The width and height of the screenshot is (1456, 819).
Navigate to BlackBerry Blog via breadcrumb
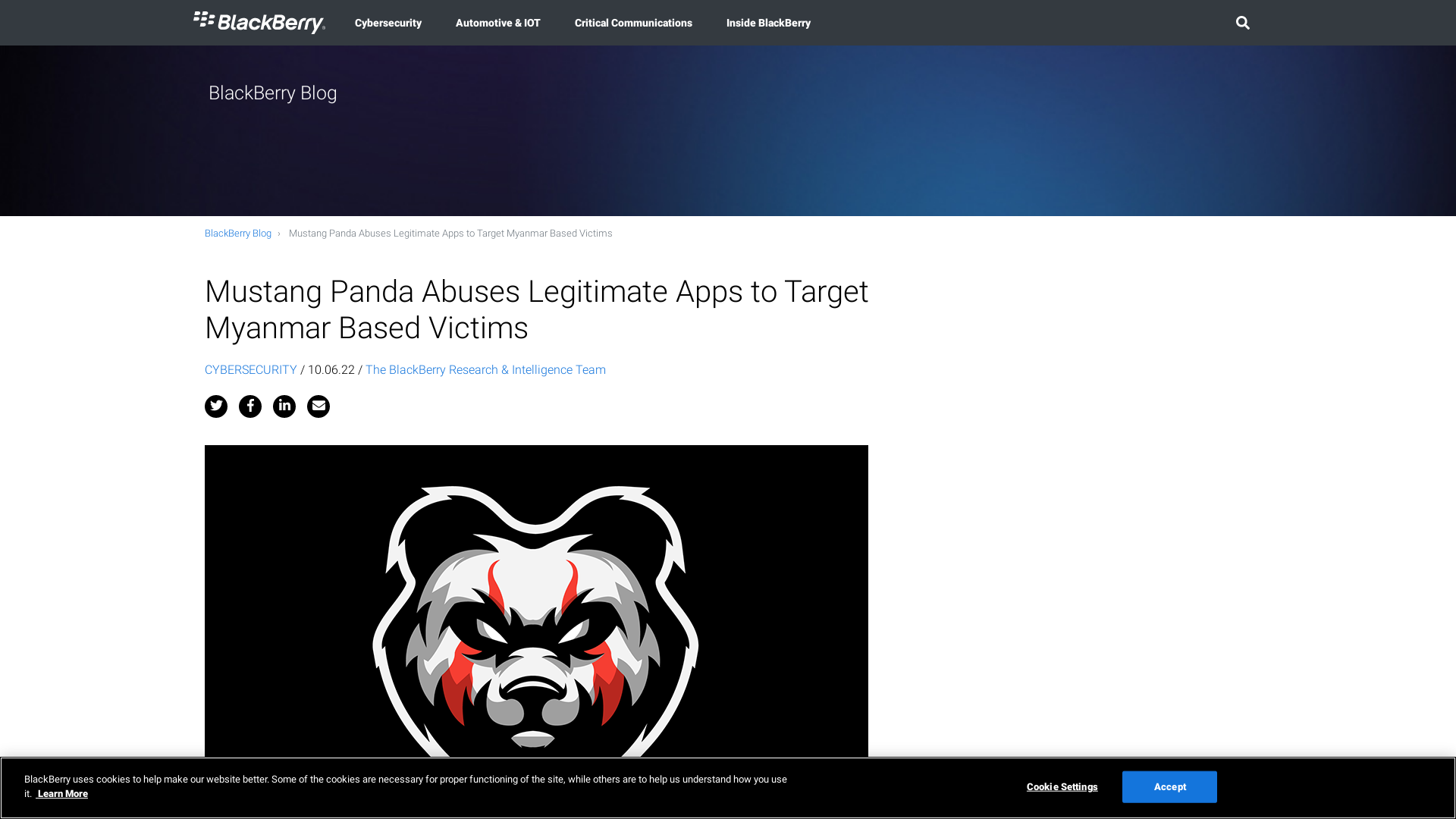(237, 233)
